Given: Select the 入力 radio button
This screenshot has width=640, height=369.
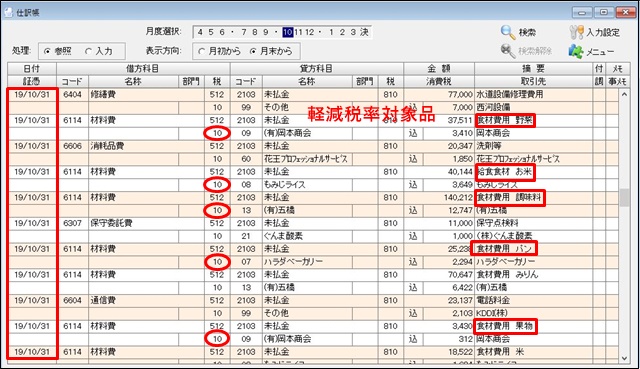Looking at the screenshot, I should [x=88, y=51].
